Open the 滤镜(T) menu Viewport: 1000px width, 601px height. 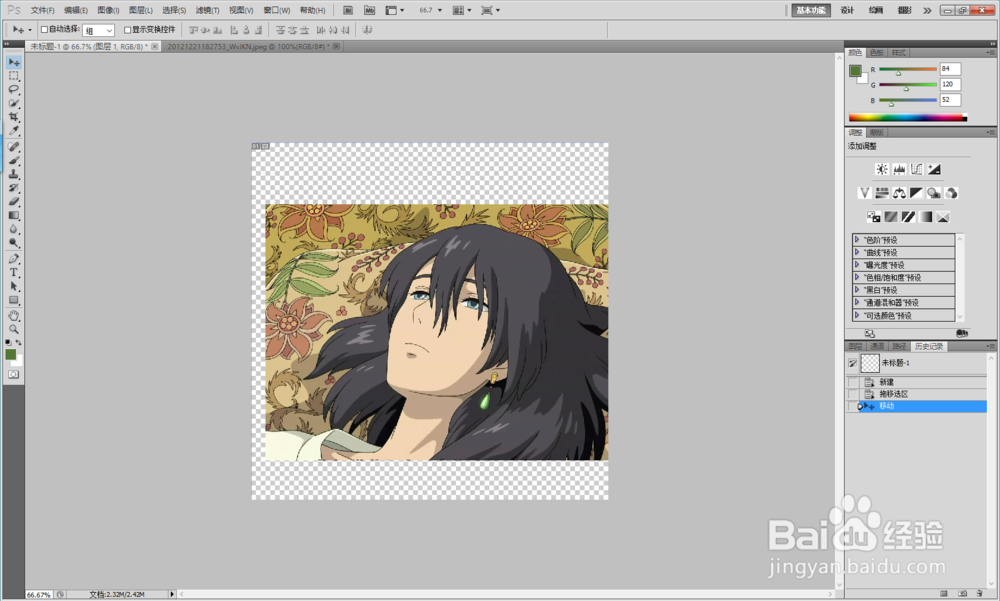(207, 10)
